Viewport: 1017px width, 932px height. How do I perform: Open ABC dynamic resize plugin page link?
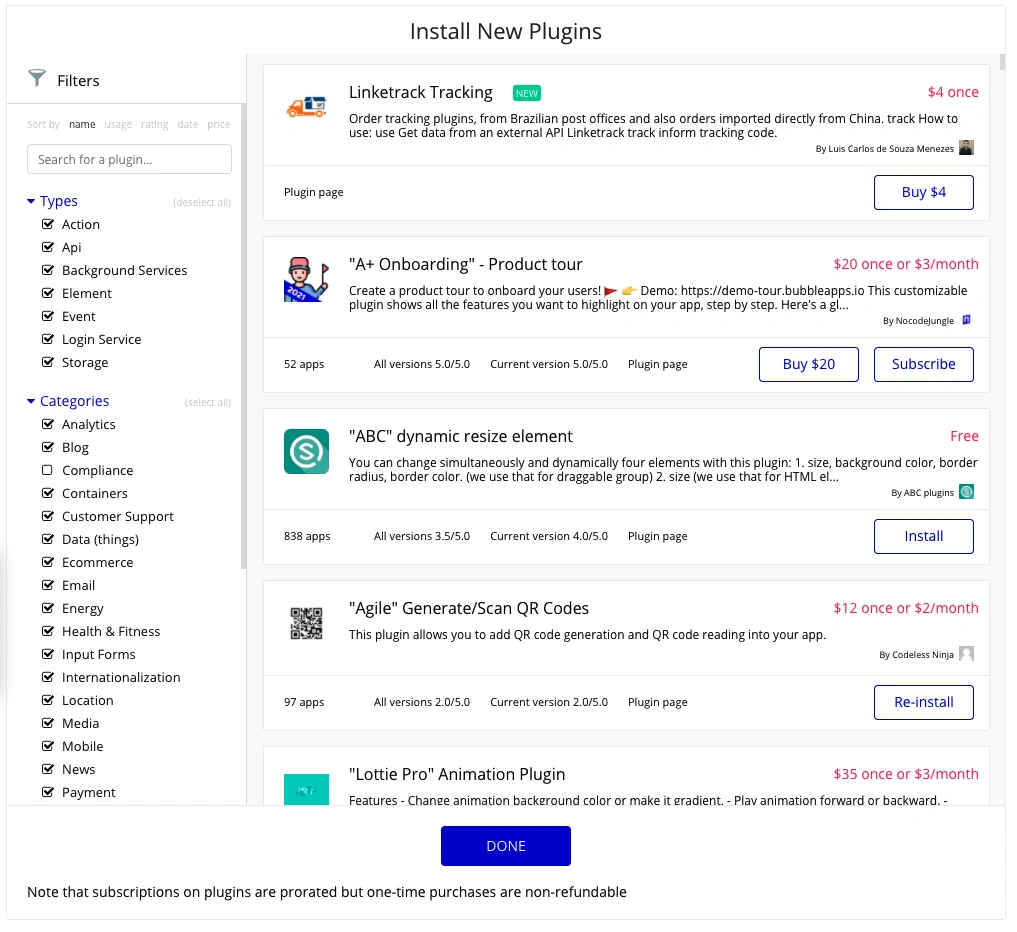(x=658, y=536)
